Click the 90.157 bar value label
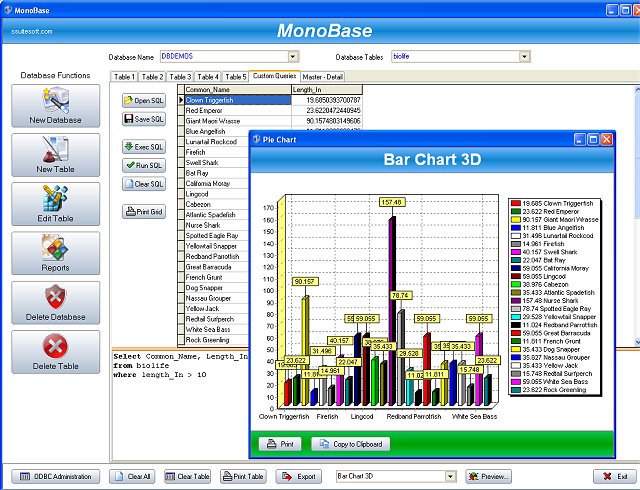The height and width of the screenshot is (490, 640). [305, 281]
